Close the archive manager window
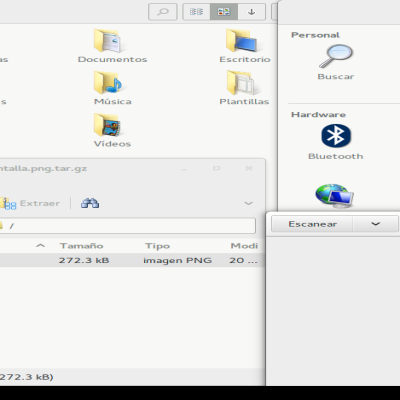 click(x=249, y=168)
